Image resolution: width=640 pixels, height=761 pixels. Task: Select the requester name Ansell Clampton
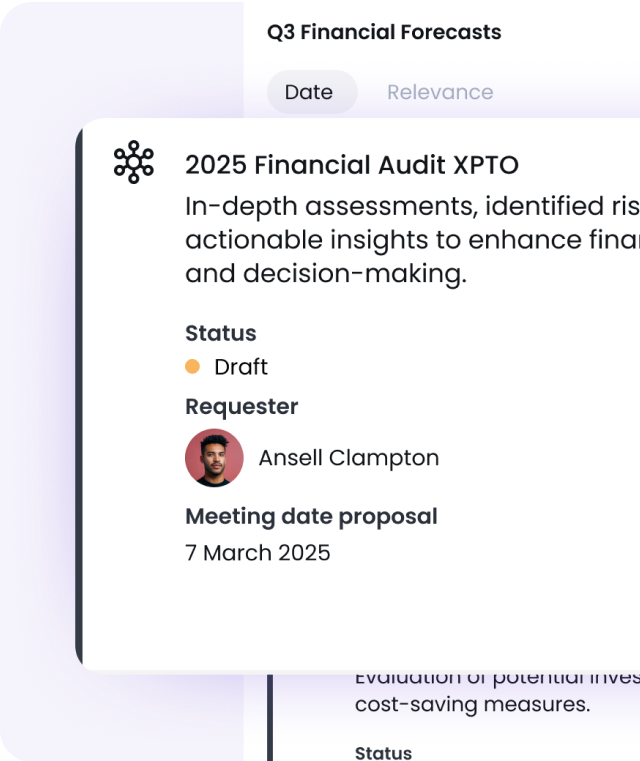pos(349,458)
